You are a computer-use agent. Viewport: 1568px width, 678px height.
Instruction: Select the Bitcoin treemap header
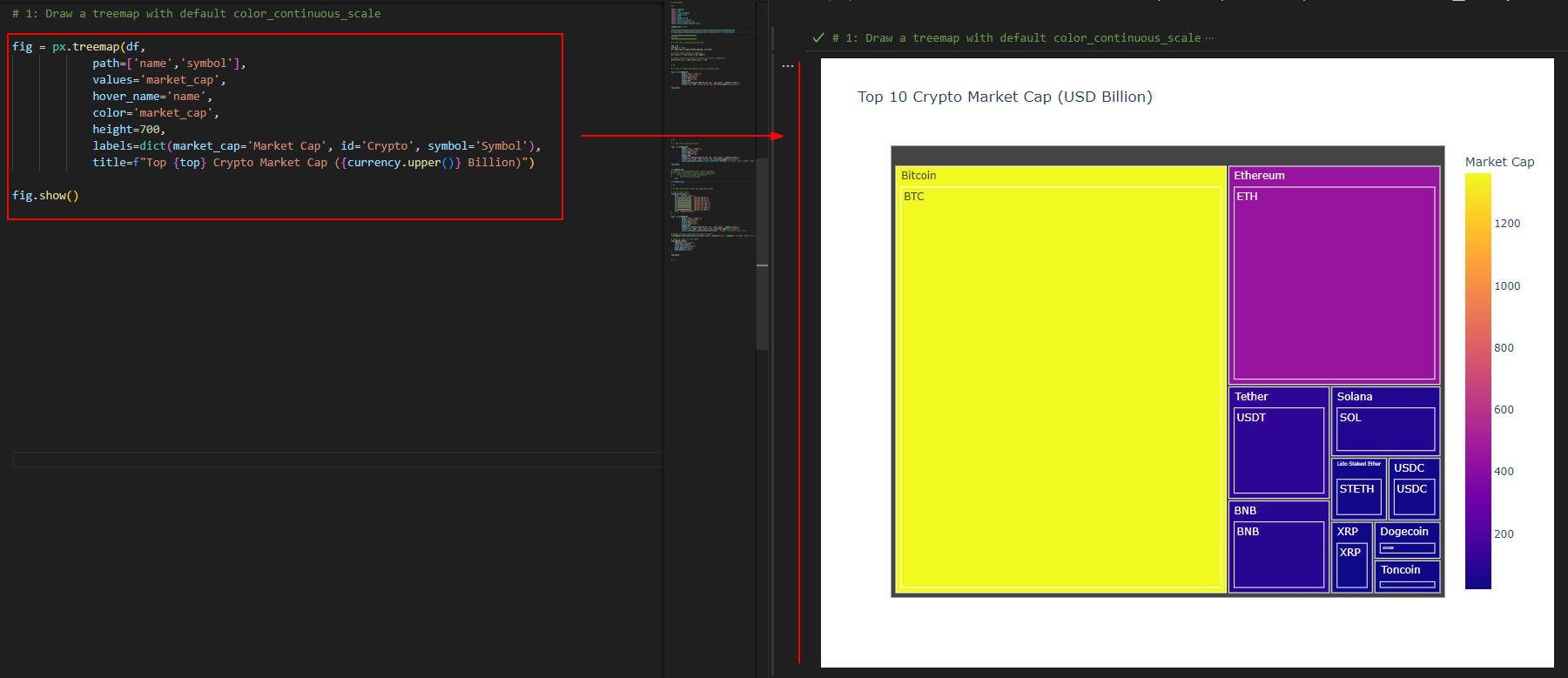pos(1060,175)
